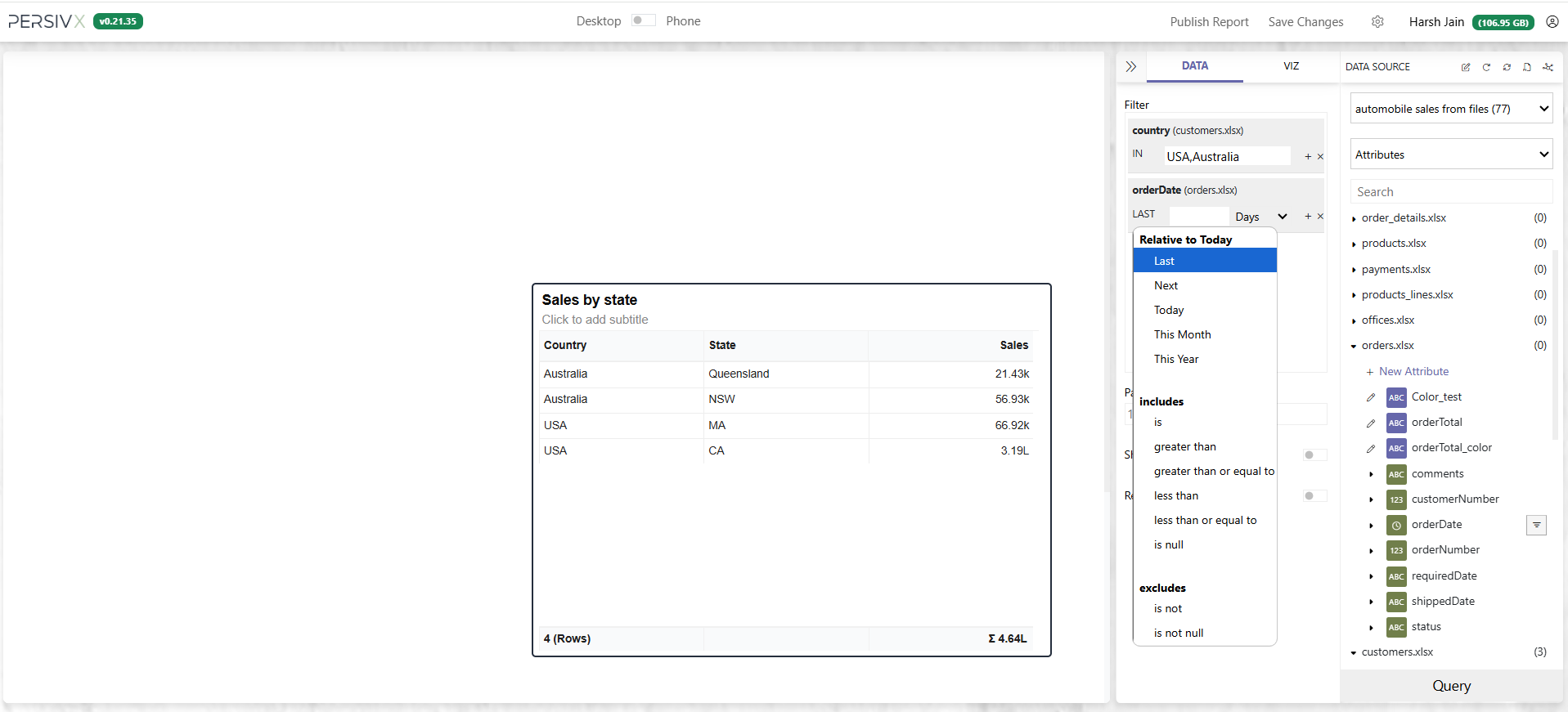Click the pencil icon beside orderTotal_color
The height and width of the screenshot is (712, 1568).
1371,448
